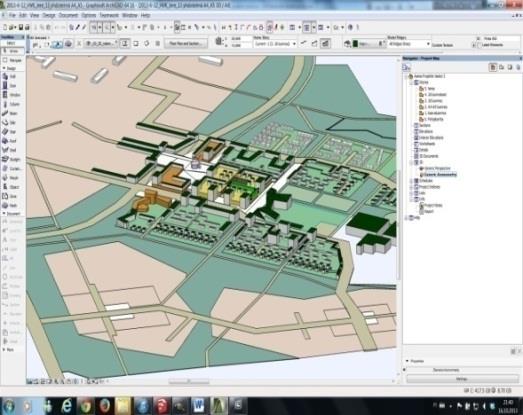523x415 pixels.
Task: Click the green color swatch in the Info Box
Action: 356,43
